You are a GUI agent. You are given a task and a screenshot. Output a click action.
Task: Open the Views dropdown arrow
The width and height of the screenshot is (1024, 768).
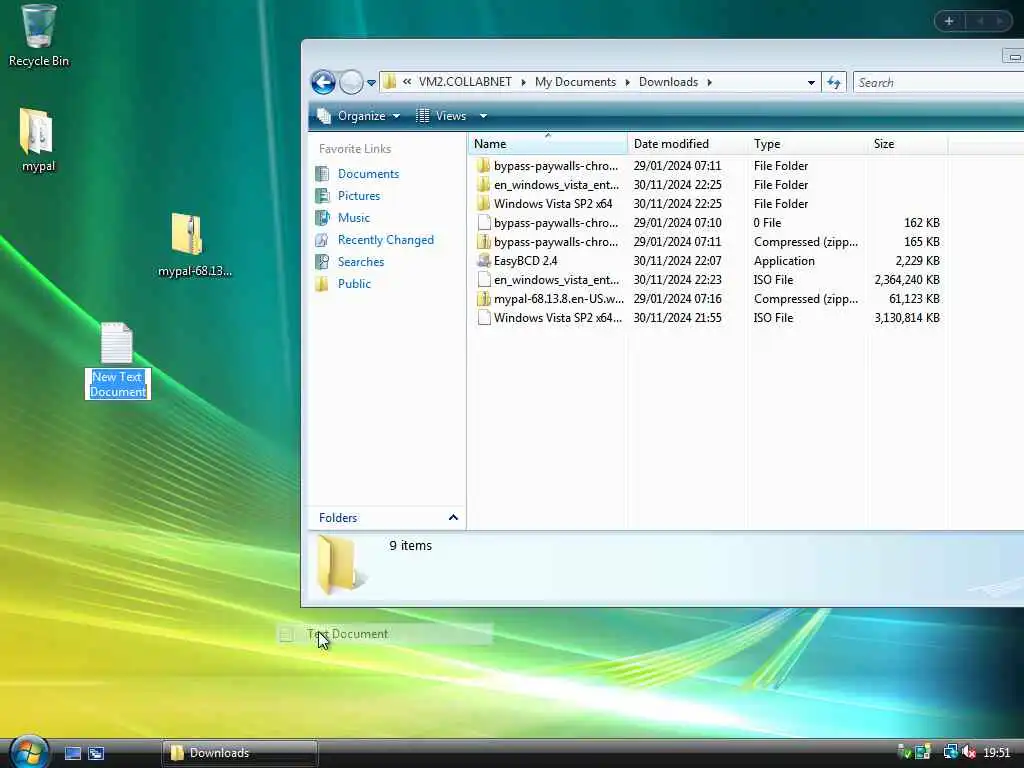coord(483,116)
